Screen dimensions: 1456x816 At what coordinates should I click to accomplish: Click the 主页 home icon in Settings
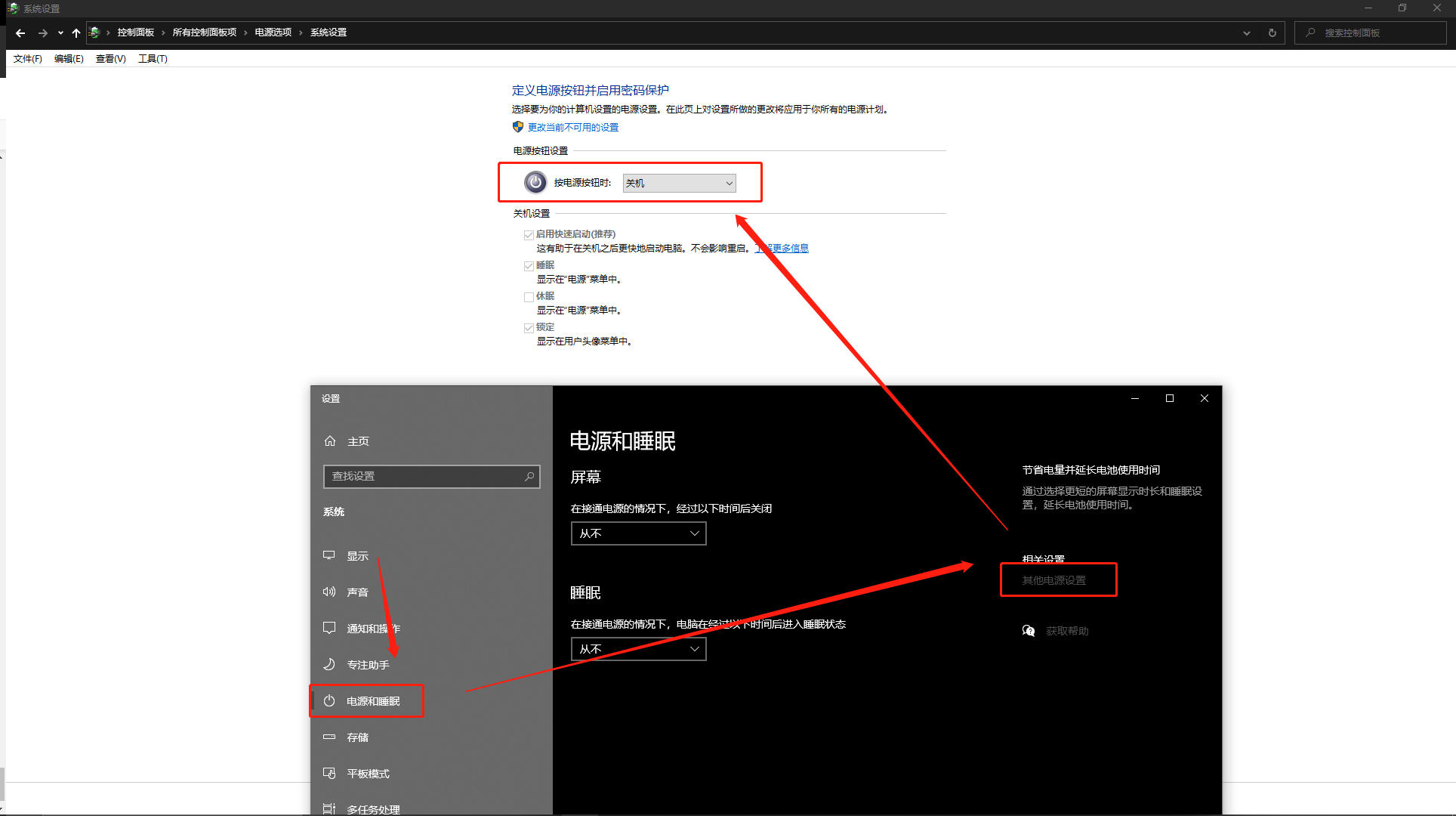pos(330,441)
